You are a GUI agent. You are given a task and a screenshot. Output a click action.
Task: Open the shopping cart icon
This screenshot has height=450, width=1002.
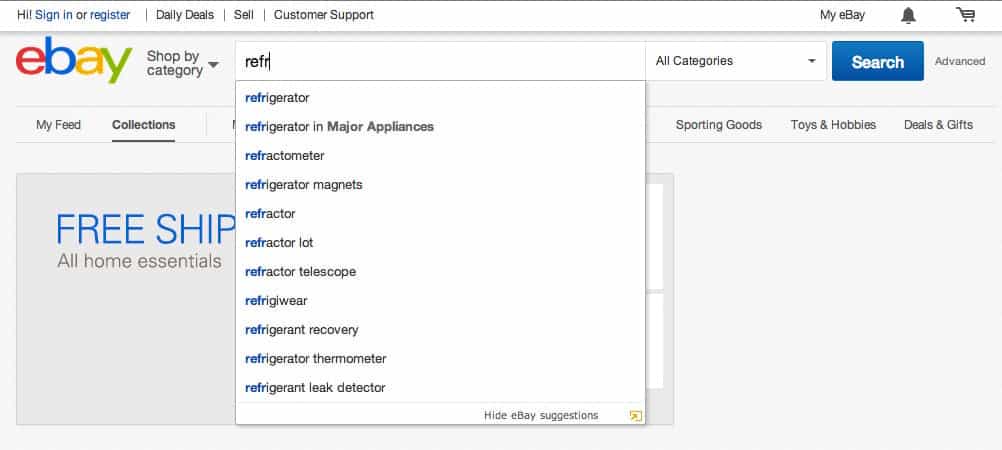(x=965, y=15)
